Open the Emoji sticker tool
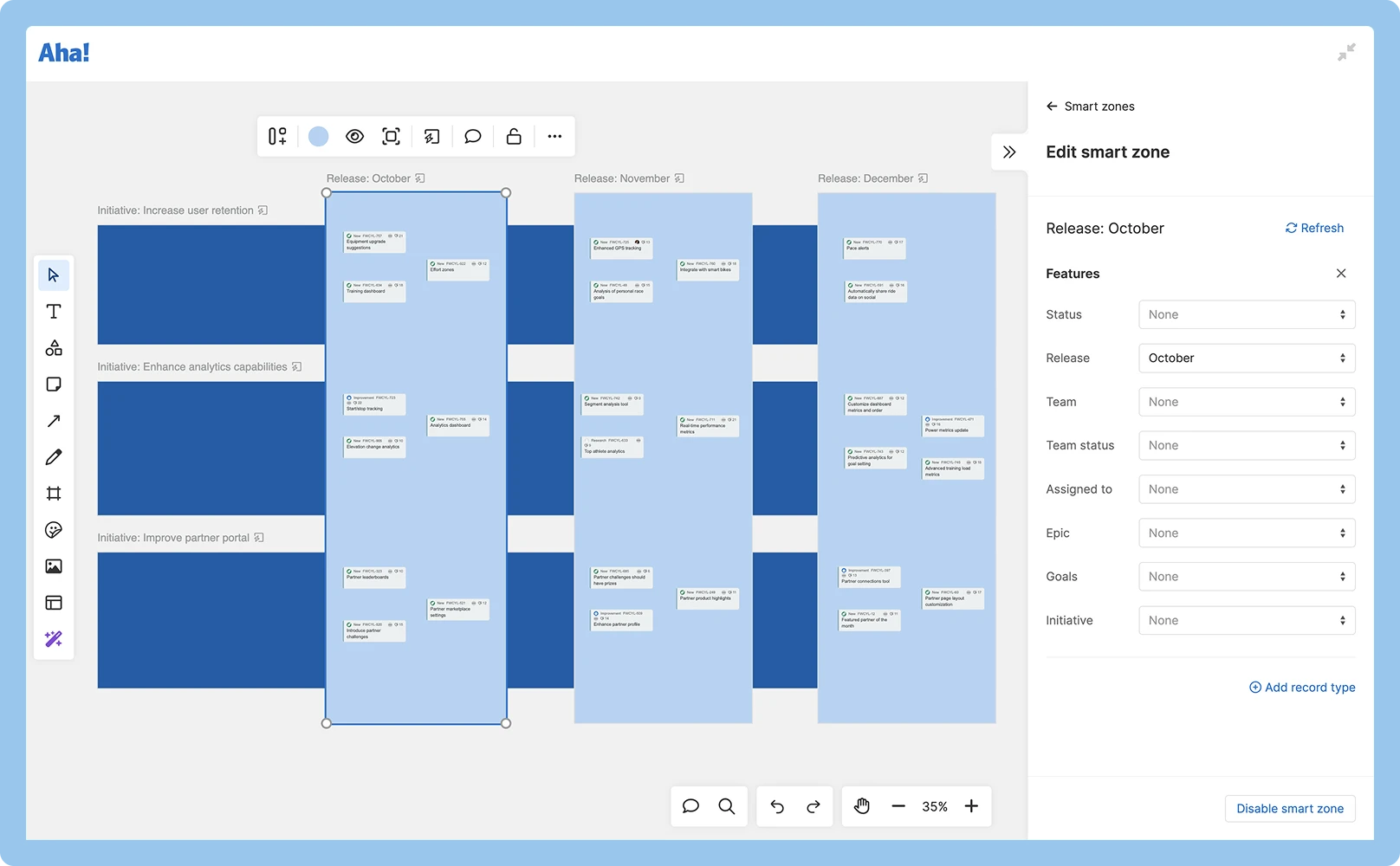This screenshot has height=866, width=1400. [54, 529]
